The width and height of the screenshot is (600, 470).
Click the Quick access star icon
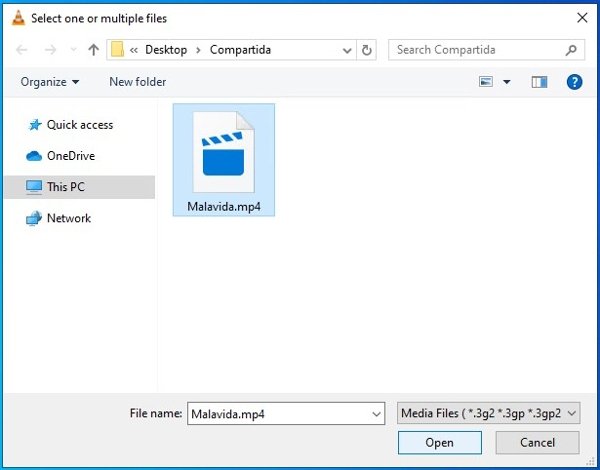(x=35, y=125)
